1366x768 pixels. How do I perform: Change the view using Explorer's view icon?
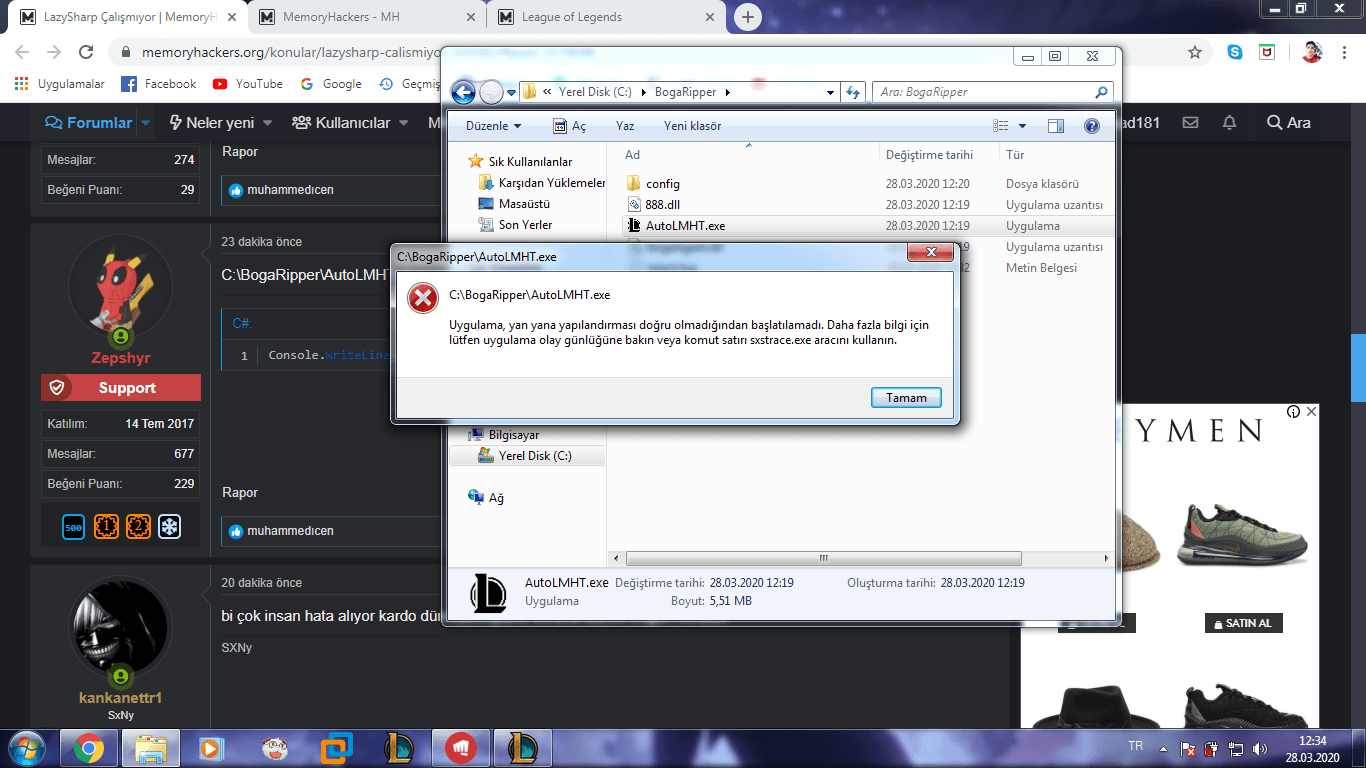(x=1001, y=126)
